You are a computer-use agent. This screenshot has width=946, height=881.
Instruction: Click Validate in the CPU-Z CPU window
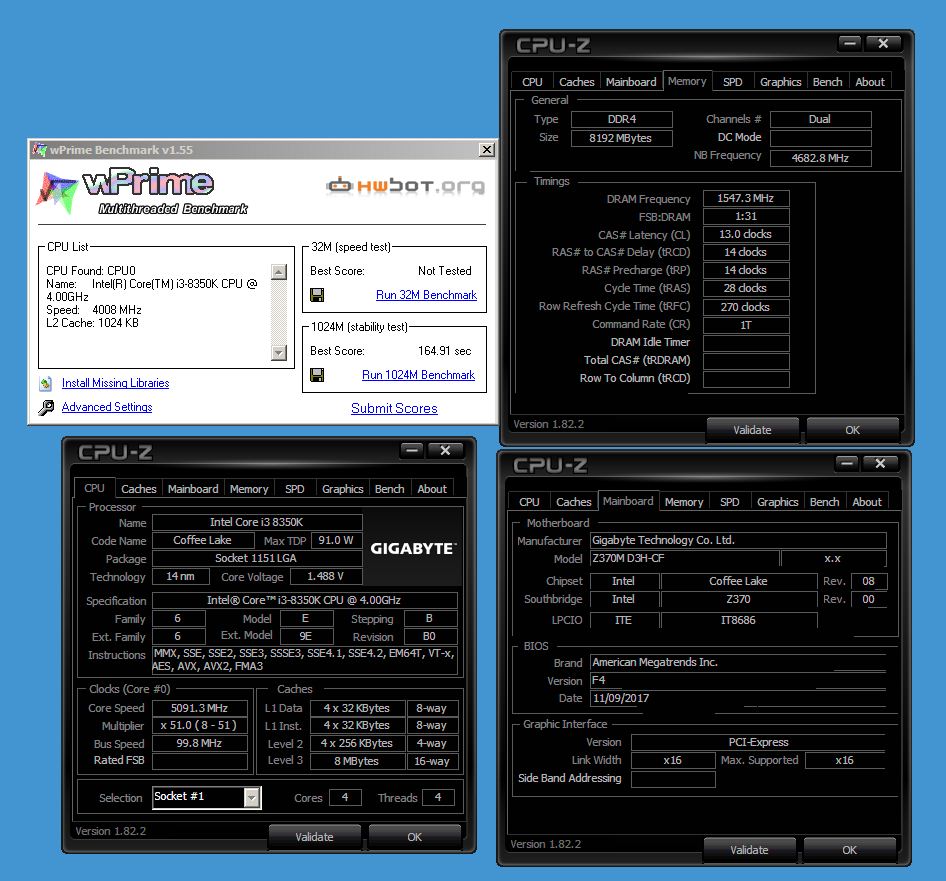(314, 837)
